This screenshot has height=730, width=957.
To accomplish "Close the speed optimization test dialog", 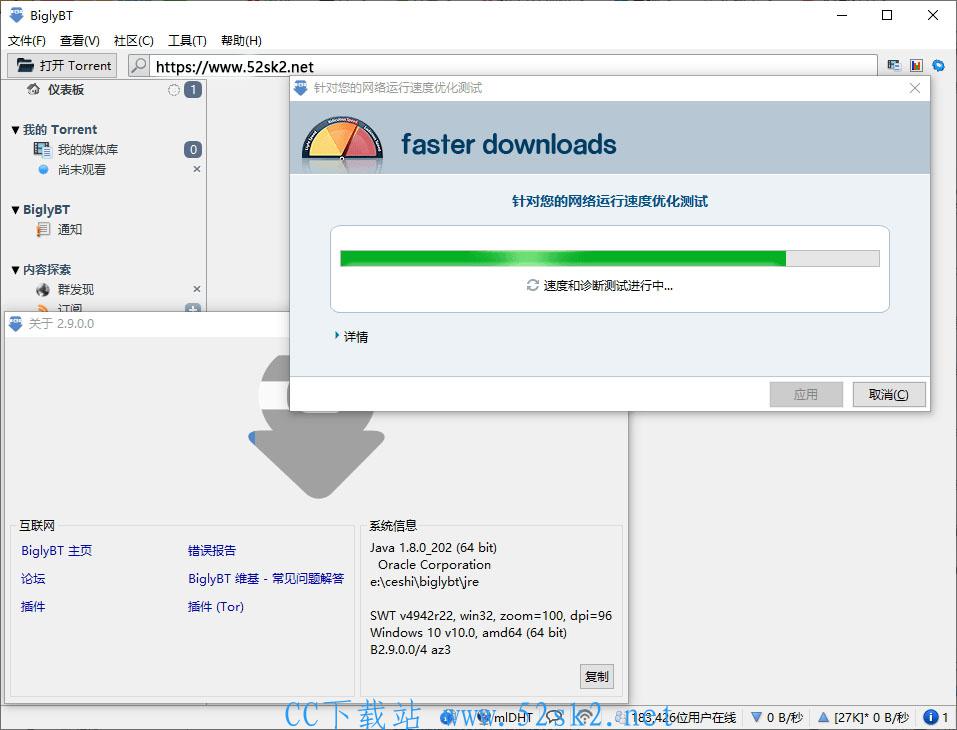I will pos(915,88).
